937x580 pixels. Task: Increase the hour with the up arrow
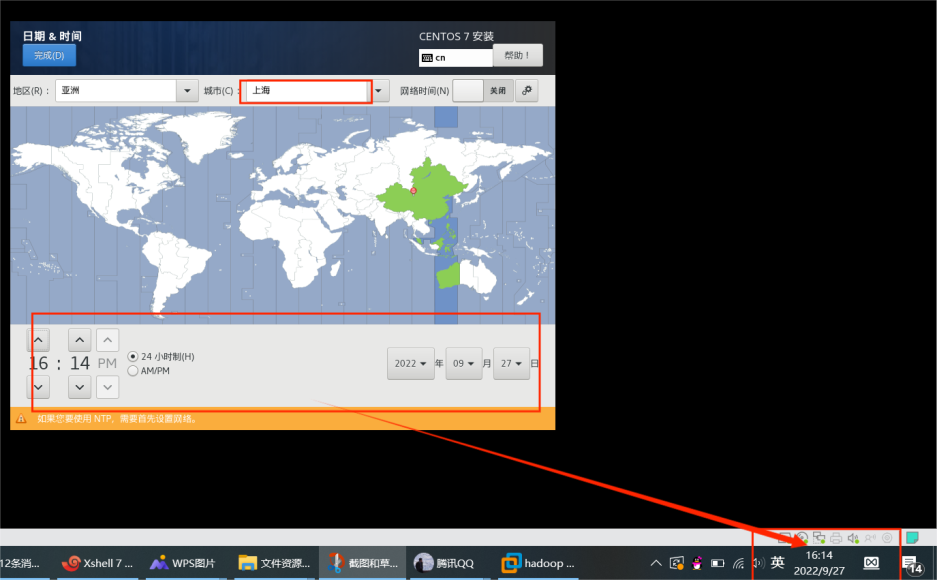click(x=38, y=340)
